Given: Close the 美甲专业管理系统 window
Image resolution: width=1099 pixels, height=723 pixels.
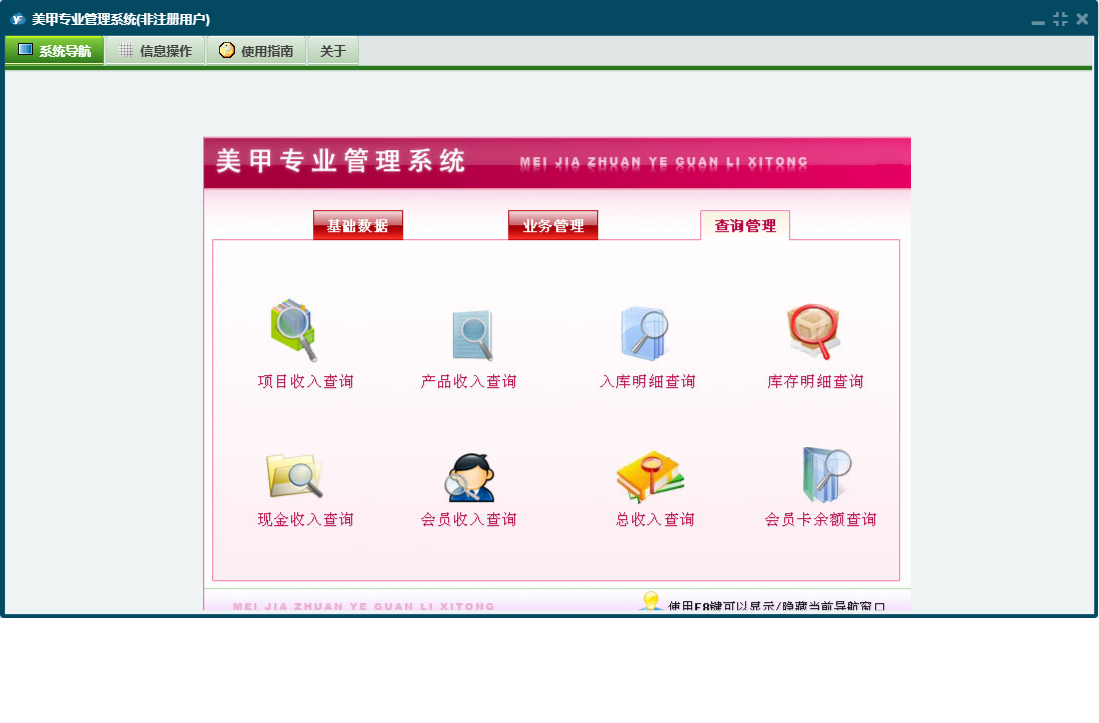Looking at the screenshot, I should click(1082, 19).
